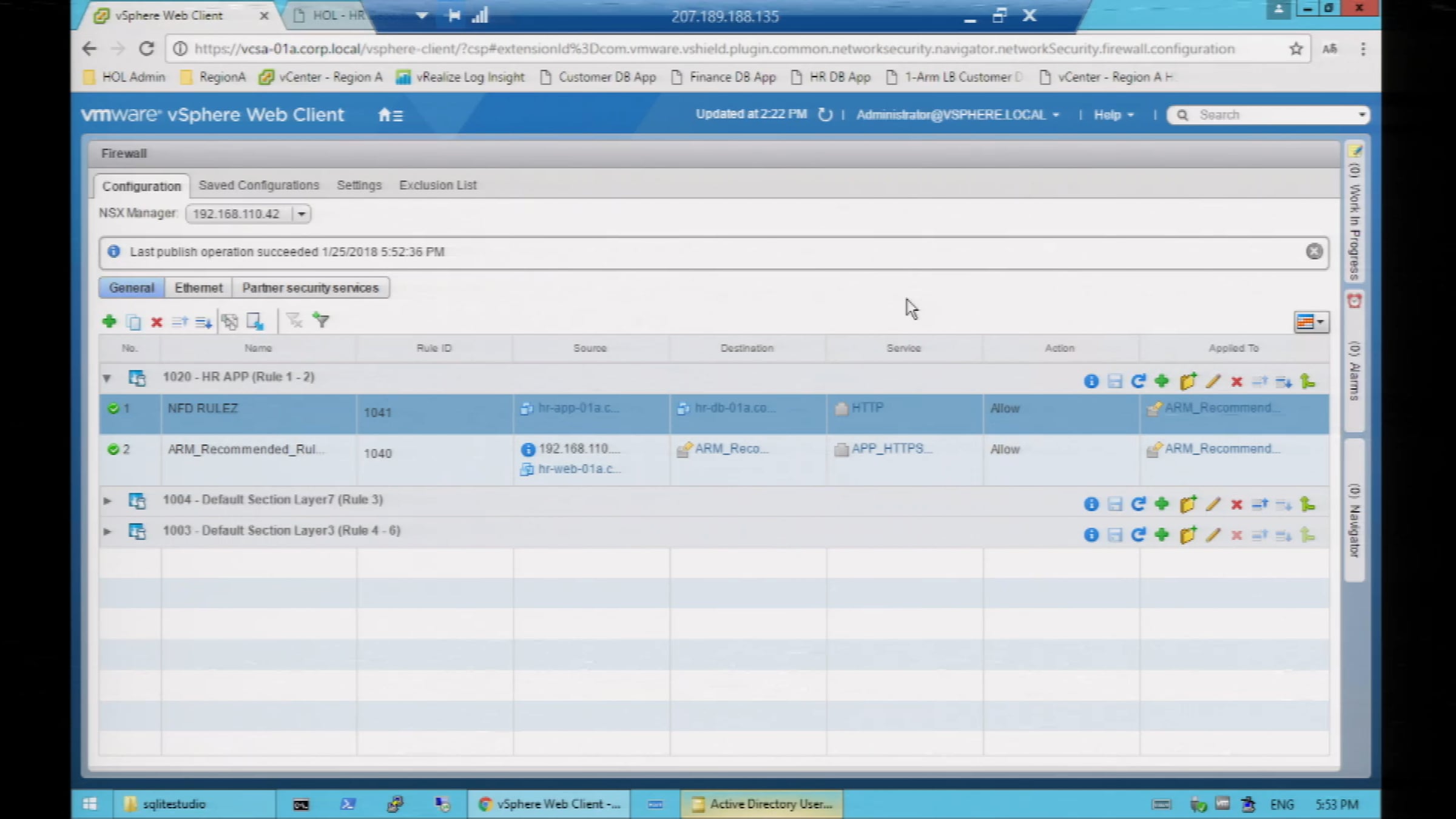Open the Help dropdown menu
The height and width of the screenshot is (819, 1456).
click(1113, 115)
